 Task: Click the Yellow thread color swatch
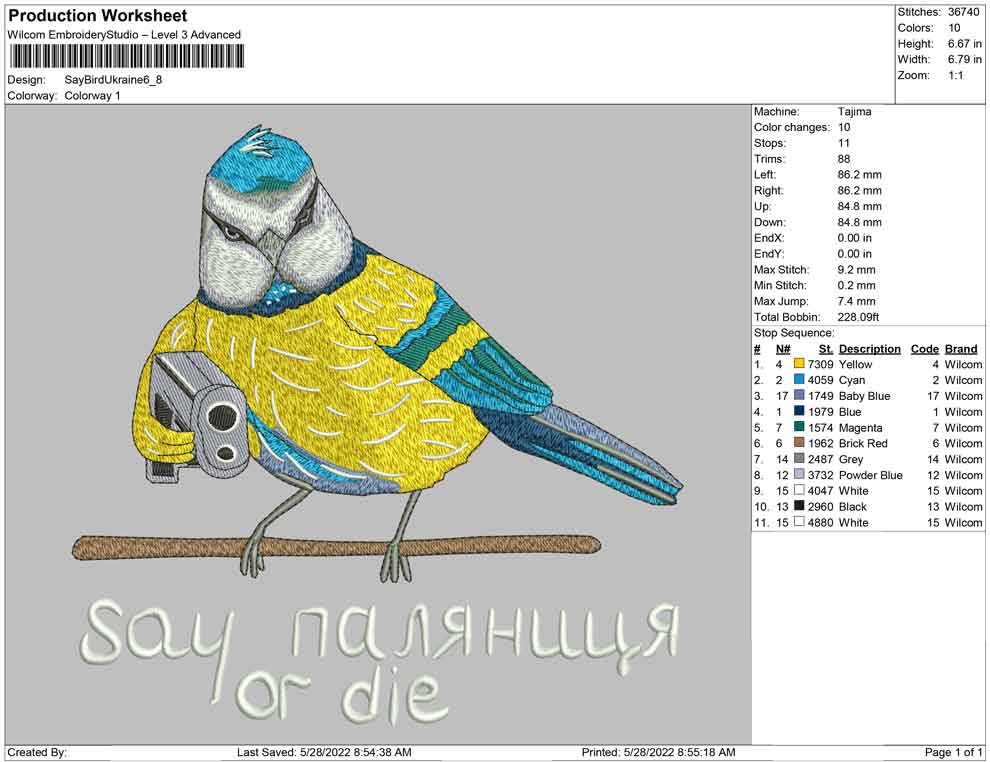coord(799,365)
